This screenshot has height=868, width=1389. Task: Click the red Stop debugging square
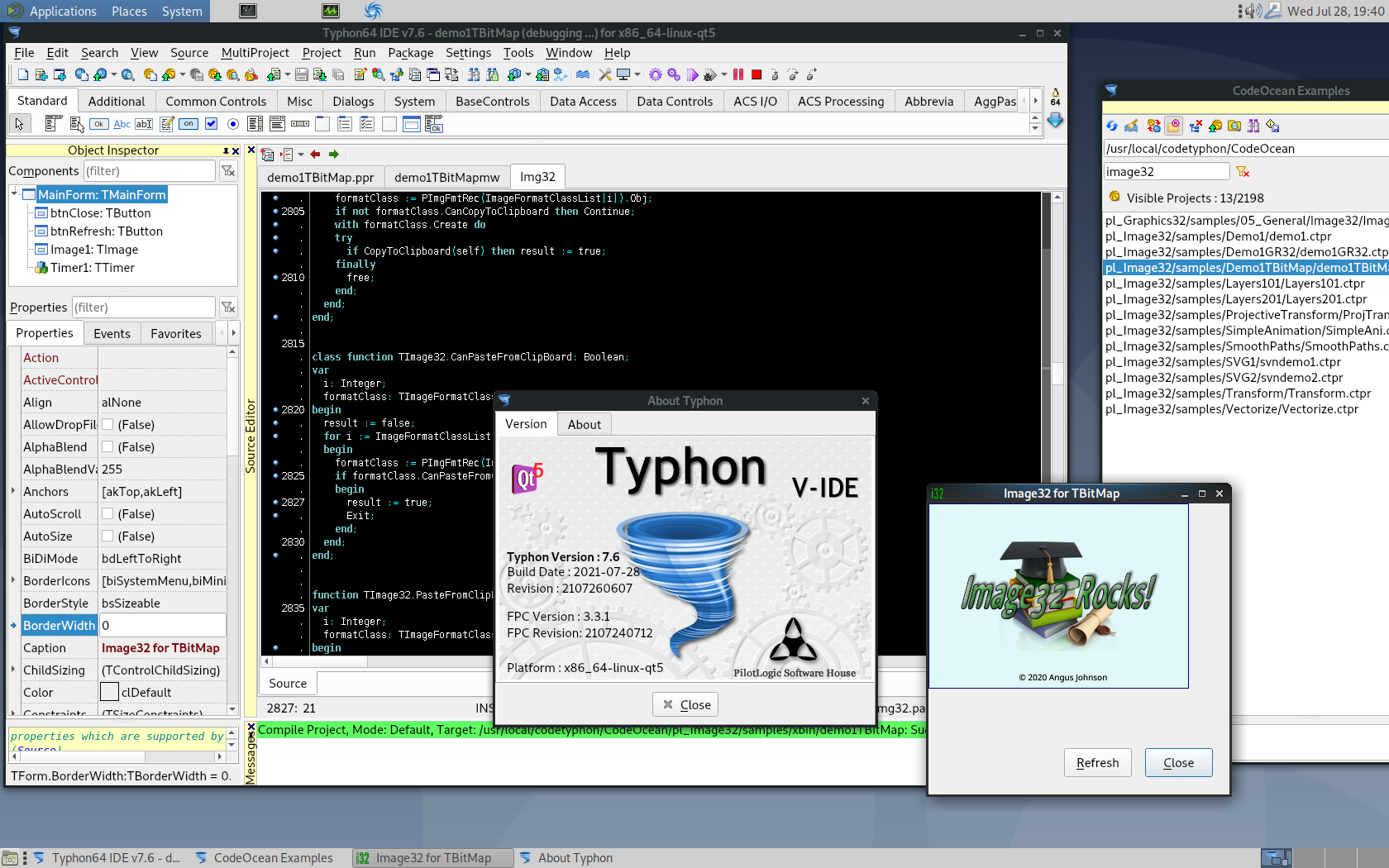pyautogui.click(x=757, y=75)
